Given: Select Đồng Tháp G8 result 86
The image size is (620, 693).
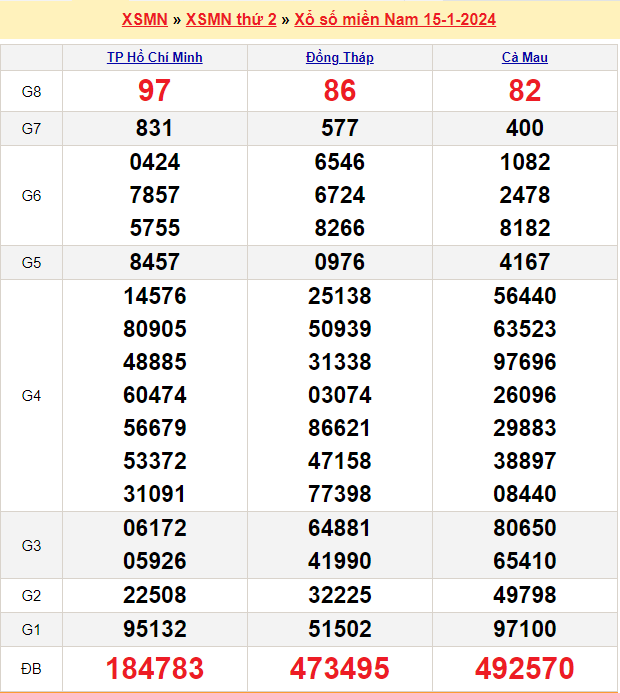Looking at the screenshot, I should coord(340,92).
